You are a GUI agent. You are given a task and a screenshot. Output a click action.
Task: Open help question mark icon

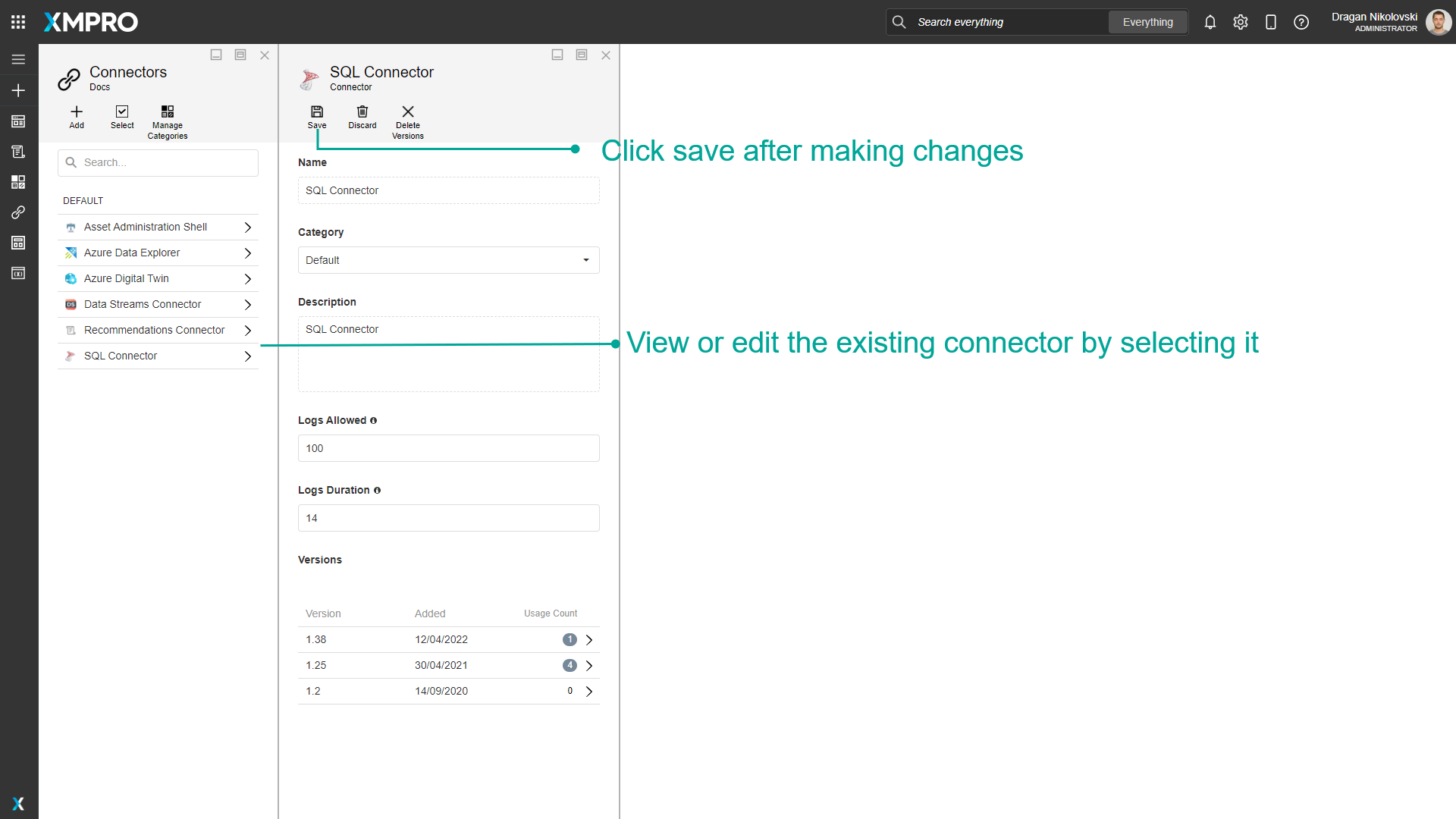(1301, 22)
